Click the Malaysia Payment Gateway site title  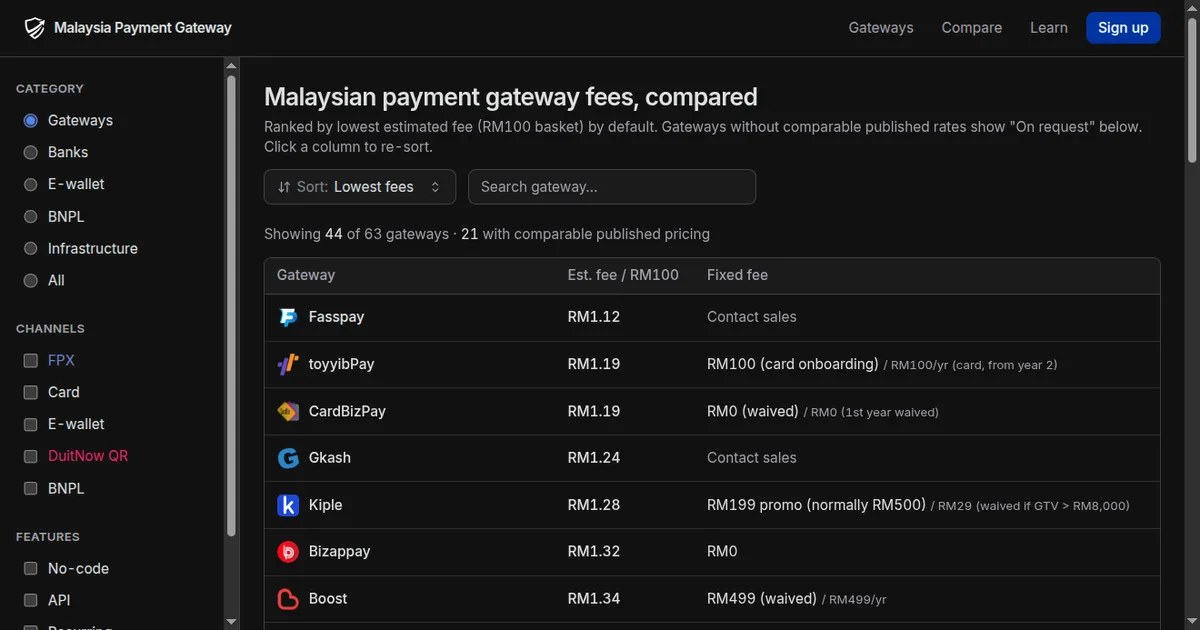click(143, 28)
